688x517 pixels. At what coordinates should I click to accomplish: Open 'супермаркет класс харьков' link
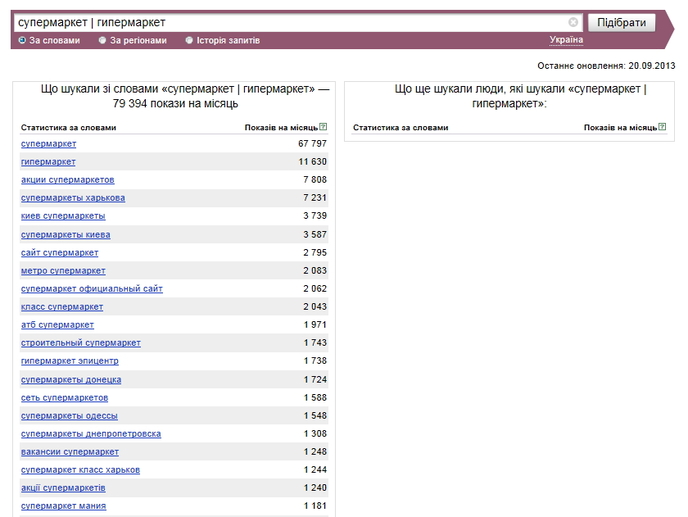(80, 470)
